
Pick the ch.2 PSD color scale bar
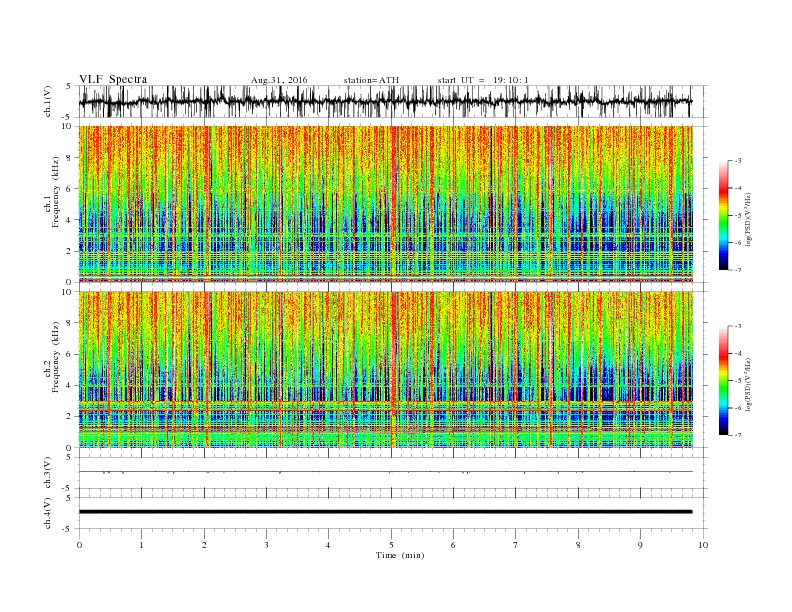[x=723, y=381]
